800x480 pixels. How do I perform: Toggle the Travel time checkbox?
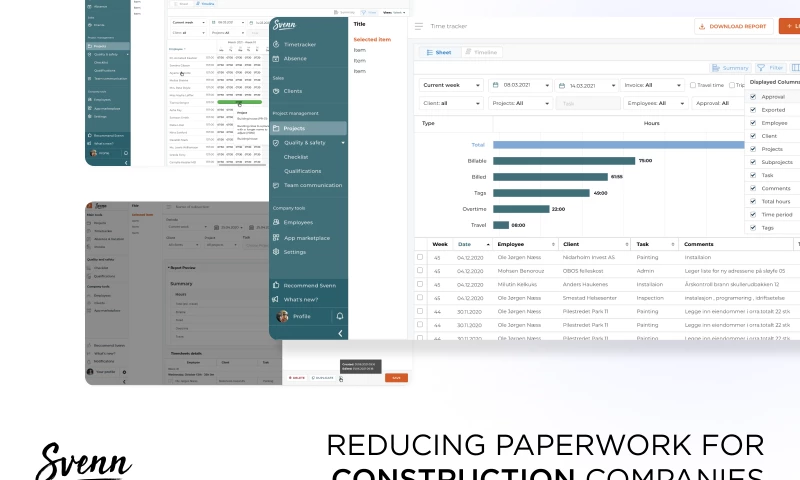pos(693,85)
